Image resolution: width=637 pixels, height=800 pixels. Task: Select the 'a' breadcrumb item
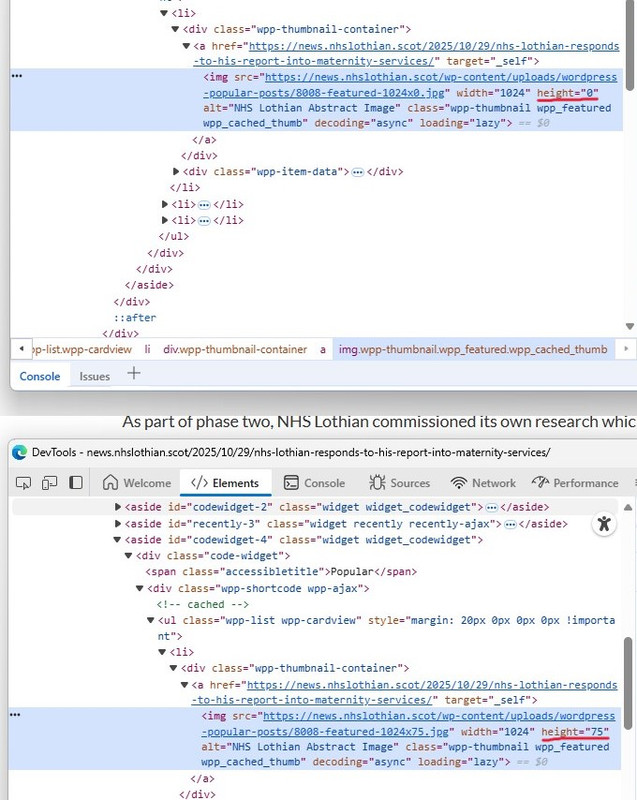tap(323, 349)
